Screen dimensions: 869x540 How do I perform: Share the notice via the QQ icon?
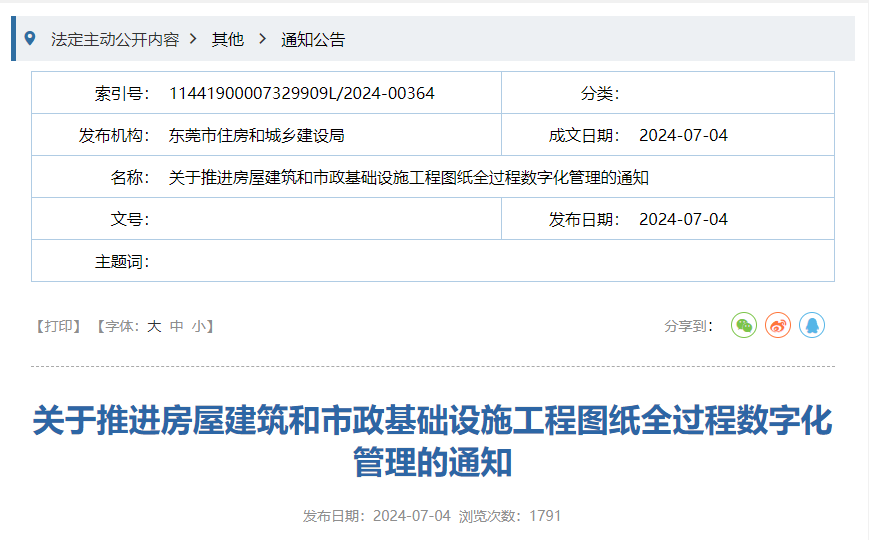pos(812,325)
